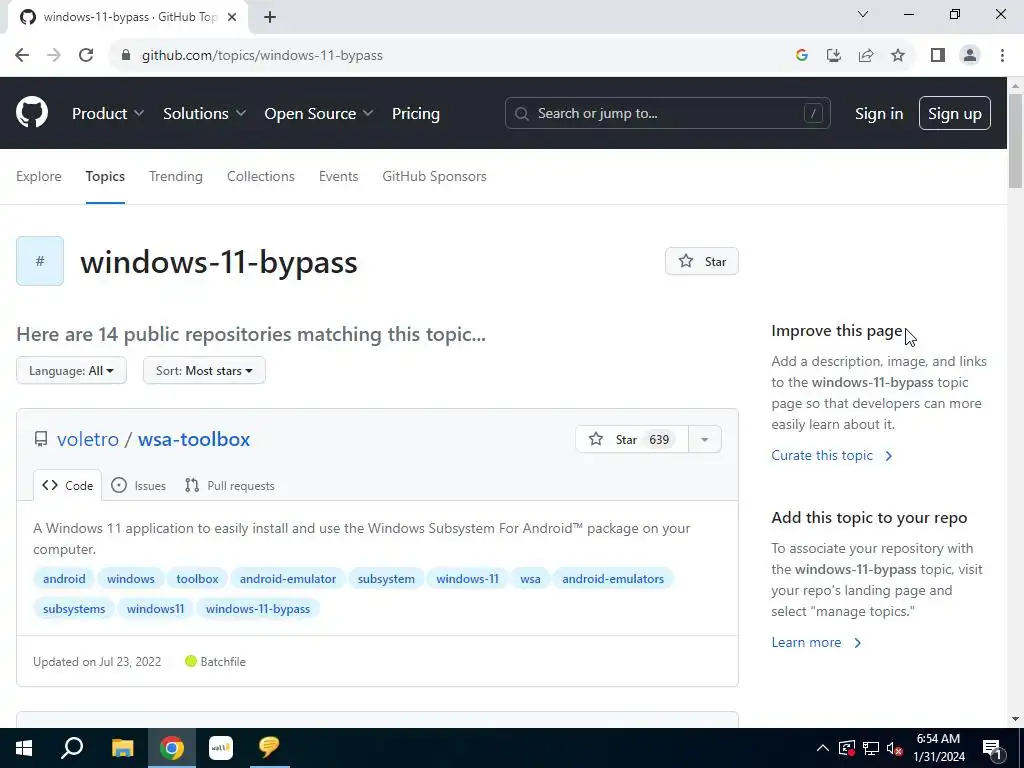Go back to previous page in browser
This screenshot has width=1024, height=768.
point(22,56)
